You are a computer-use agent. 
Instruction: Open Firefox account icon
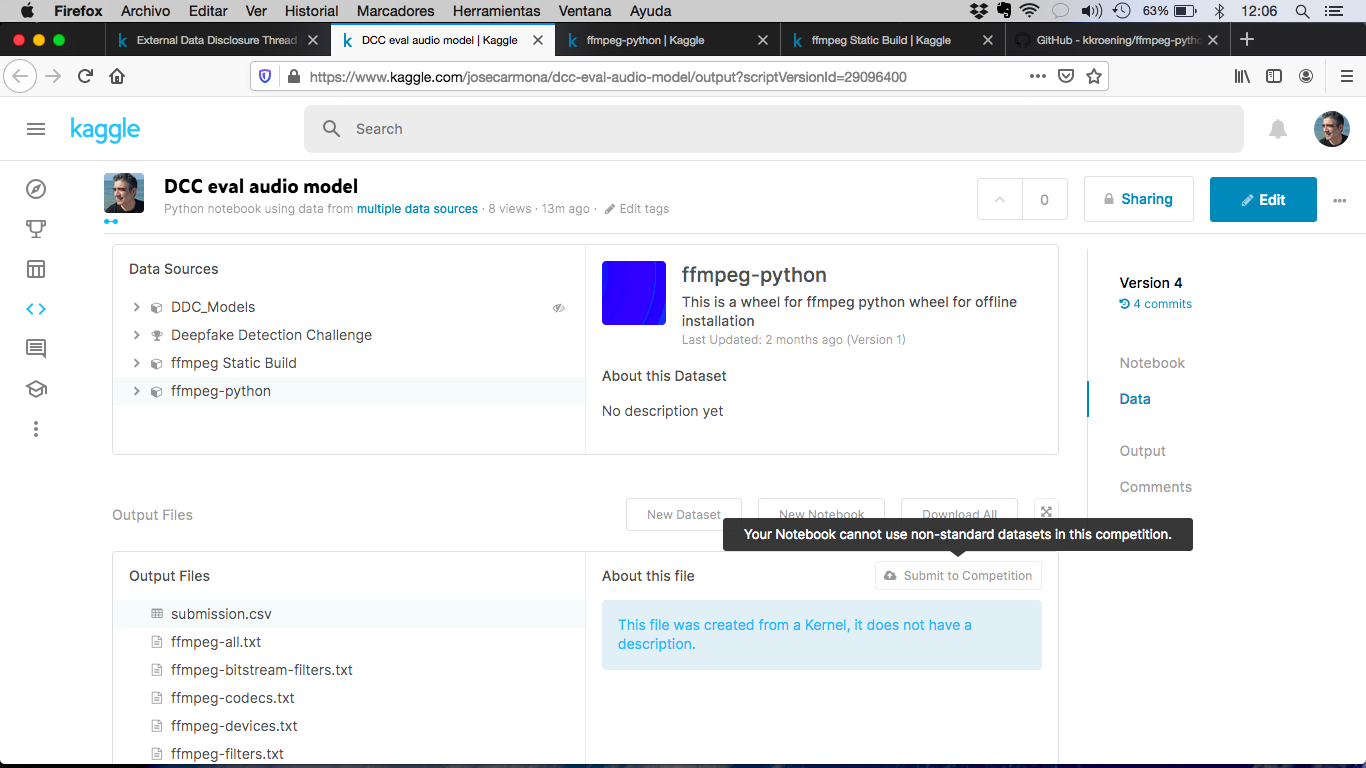click(x=1306, y=76)
